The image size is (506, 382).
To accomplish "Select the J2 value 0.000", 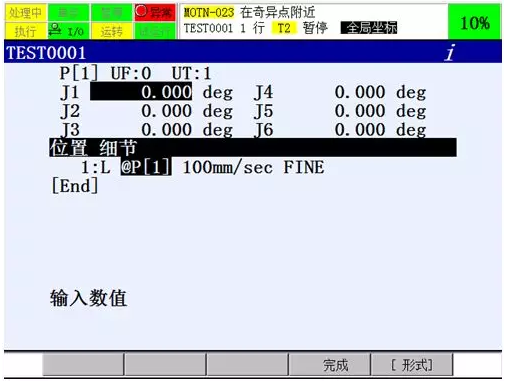I will pyautogui.click(x=167, y=111).
